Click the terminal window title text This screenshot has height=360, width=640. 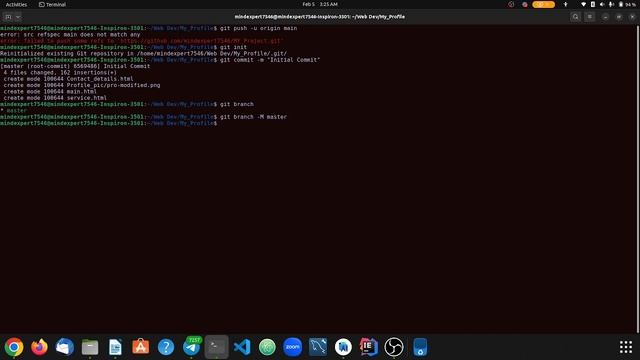coord(320,17)
